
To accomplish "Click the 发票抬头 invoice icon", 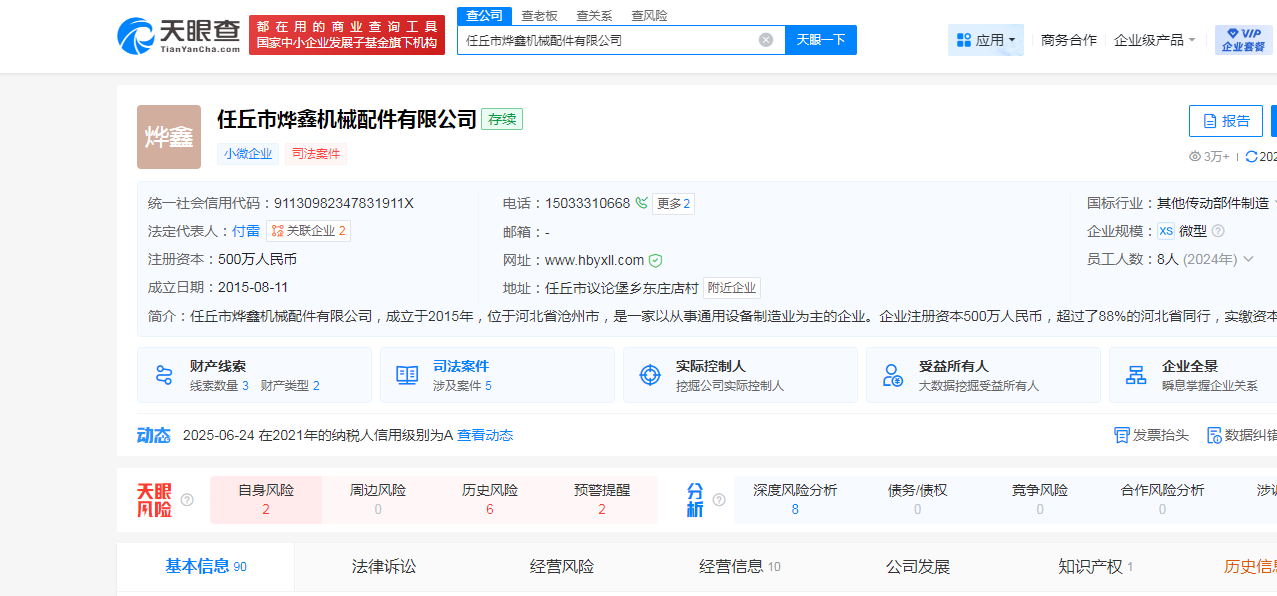I will click(1122, 435).
